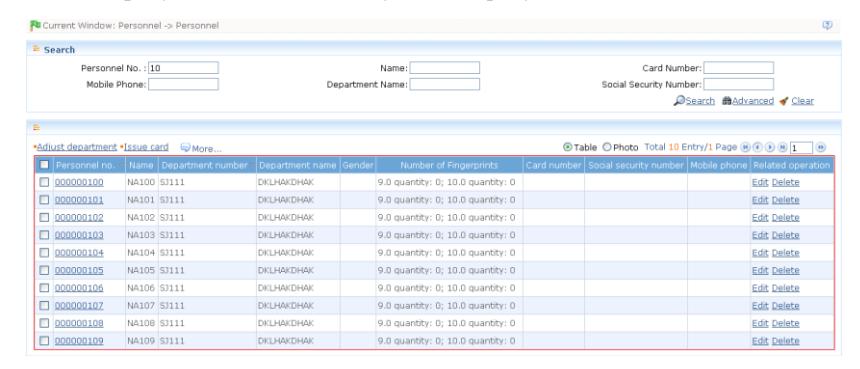Delete the row for NA100
The width and height of the screenshot is (860, 369).
pyautogui.click(x=785, y=182)
